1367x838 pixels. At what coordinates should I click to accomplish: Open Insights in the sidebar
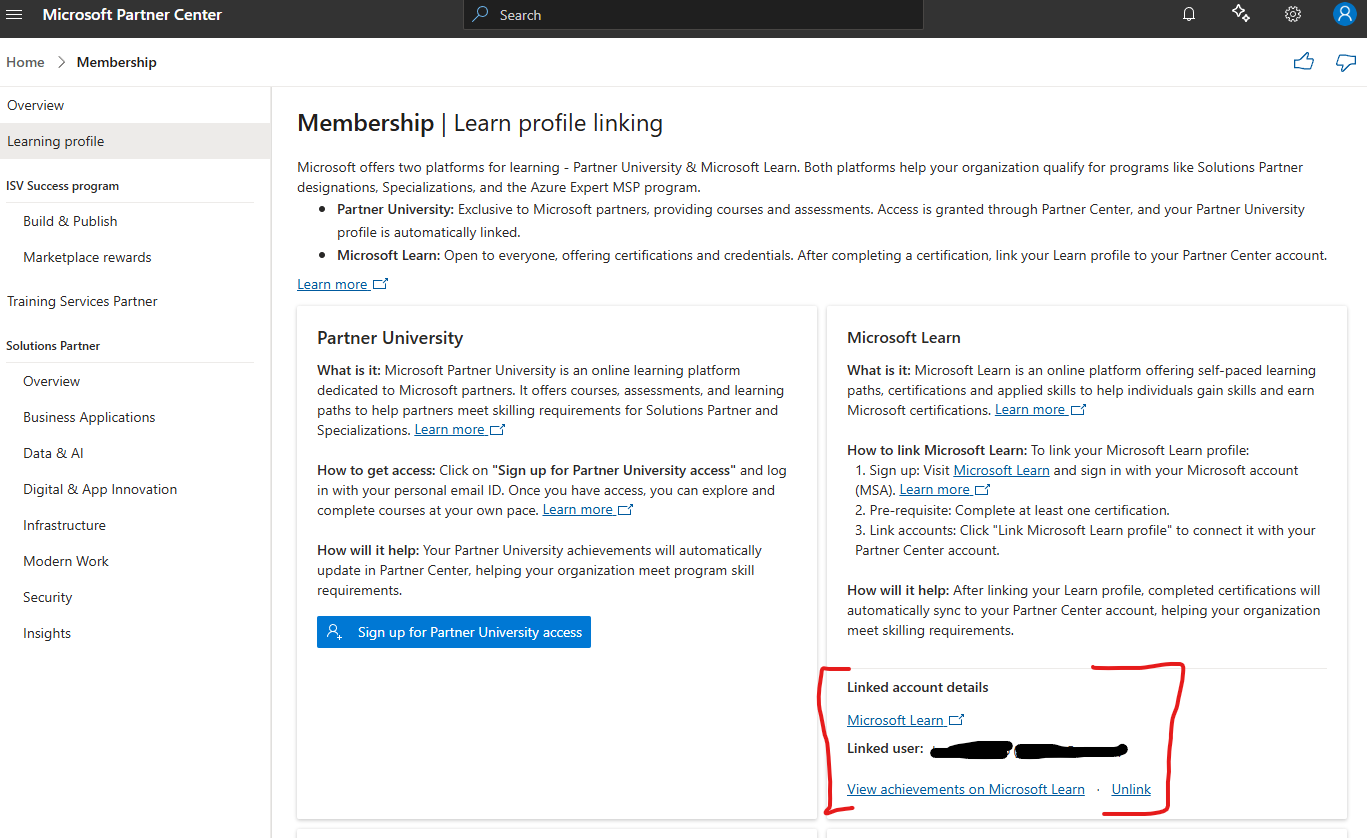coord(47,633)
